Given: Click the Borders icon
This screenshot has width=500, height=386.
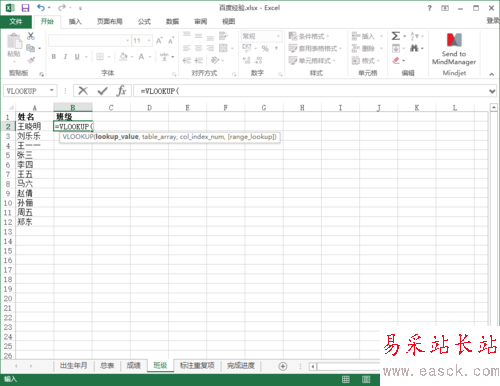Looking at the screenshot, I should pos(100,57).
